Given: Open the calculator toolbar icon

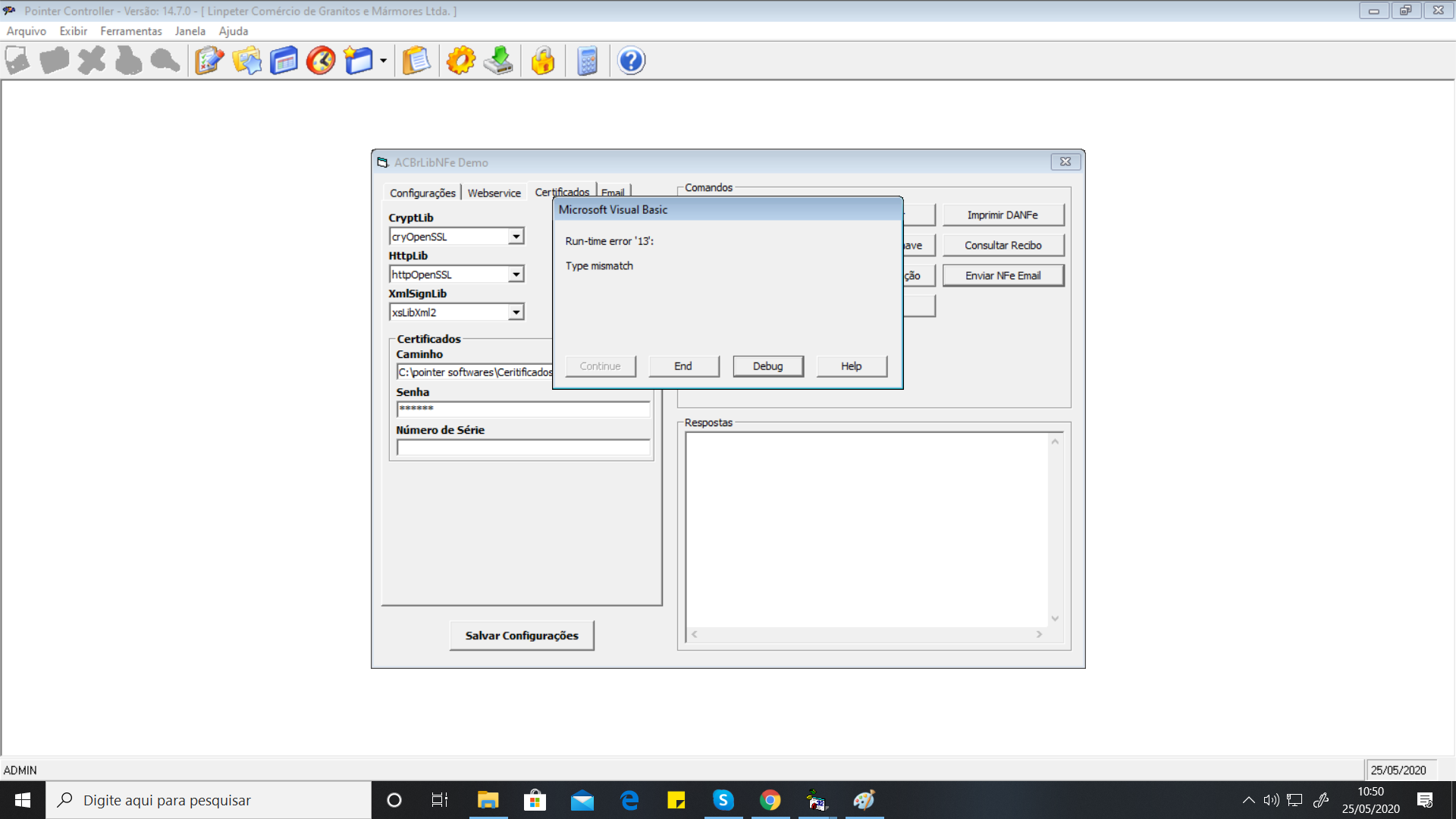Looking at the screenshot, I should coord(588,61).
